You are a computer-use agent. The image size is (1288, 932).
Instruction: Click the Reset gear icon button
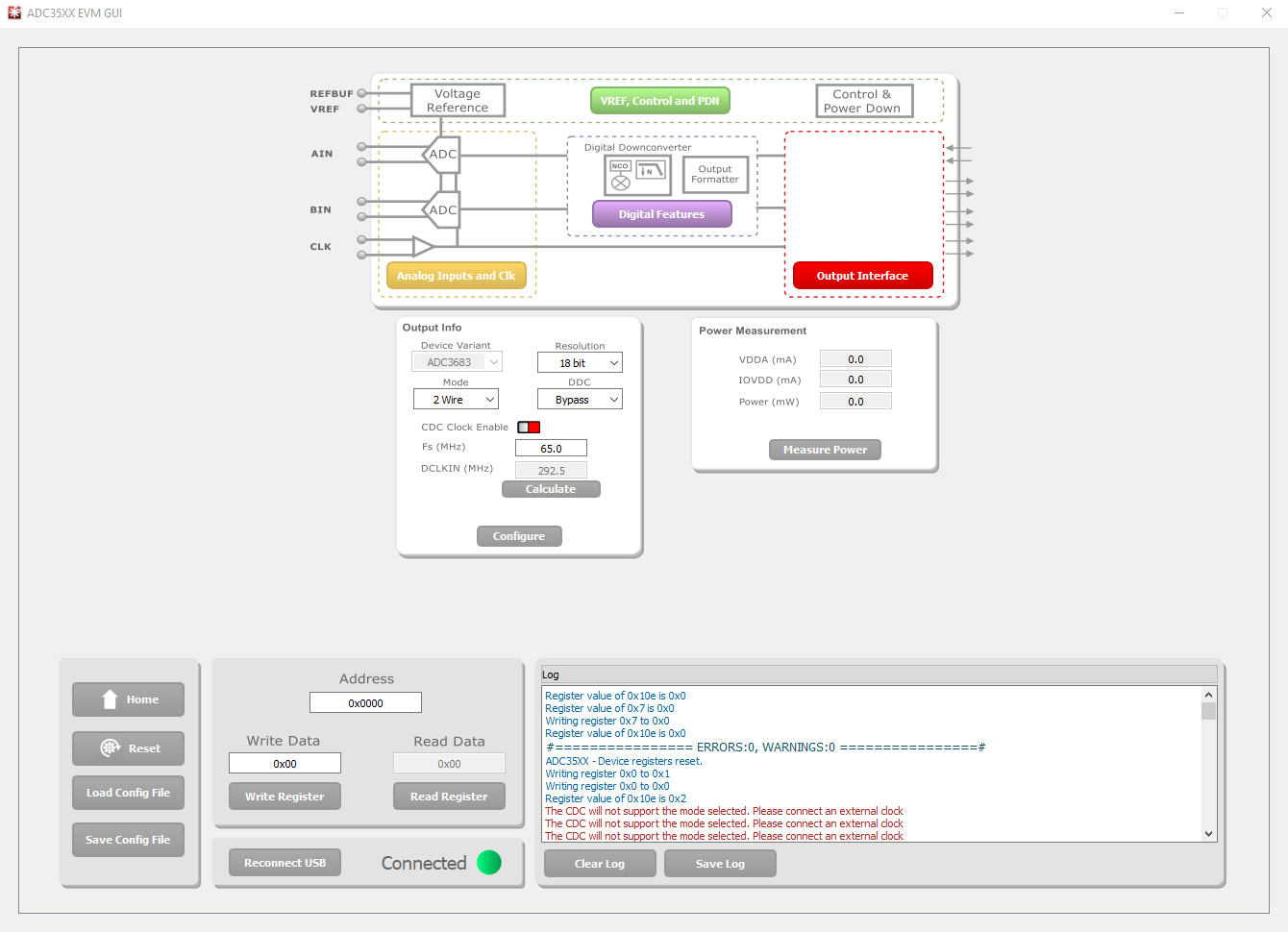pos(128,748)
